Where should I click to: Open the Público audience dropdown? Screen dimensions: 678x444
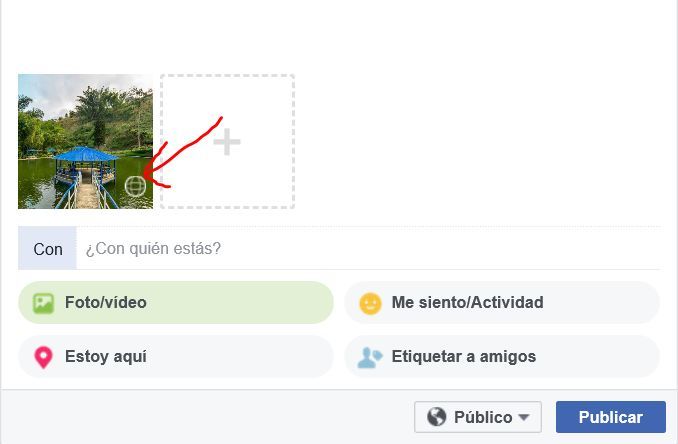[478, 417]
